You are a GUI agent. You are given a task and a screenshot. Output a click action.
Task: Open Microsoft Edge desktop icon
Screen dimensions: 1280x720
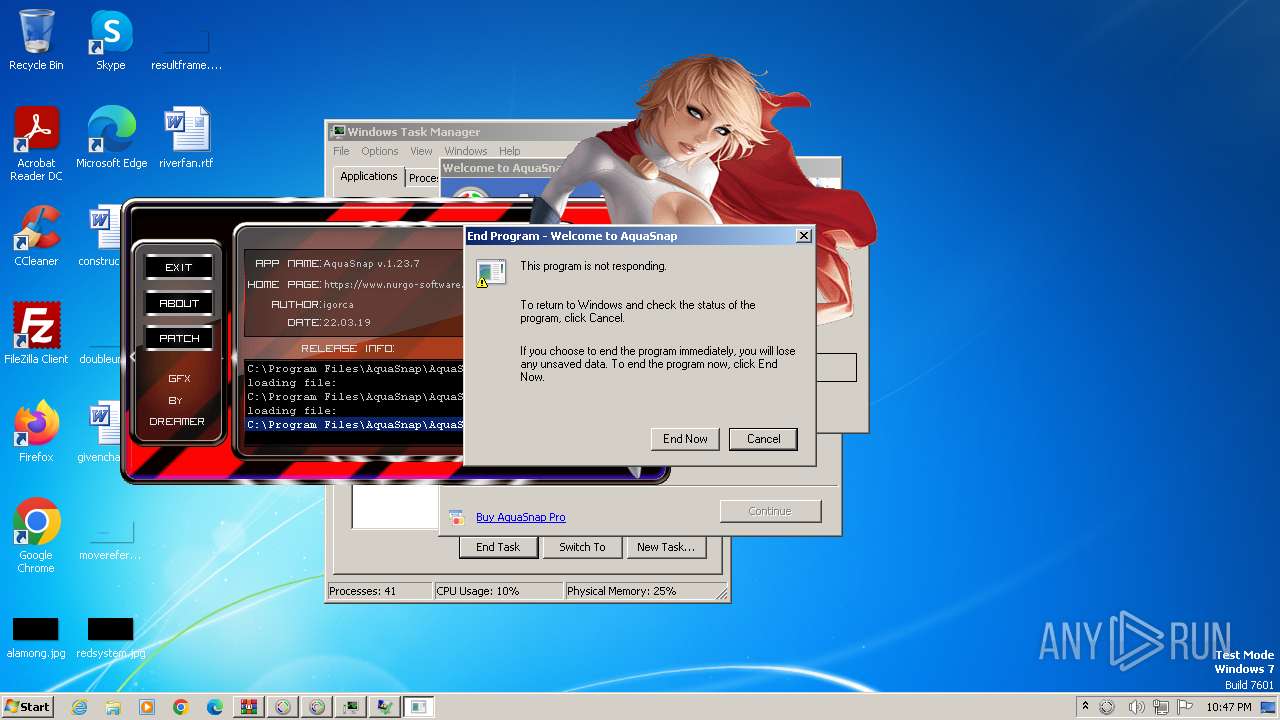point(111,138)
